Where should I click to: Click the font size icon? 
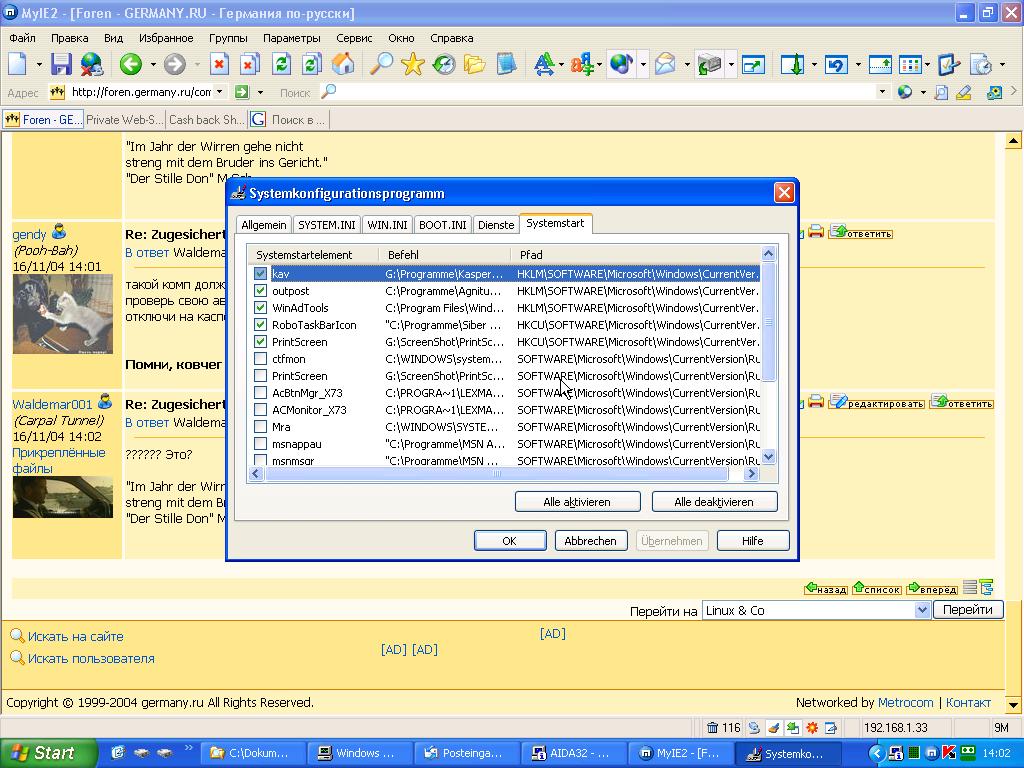coord(543,64)
